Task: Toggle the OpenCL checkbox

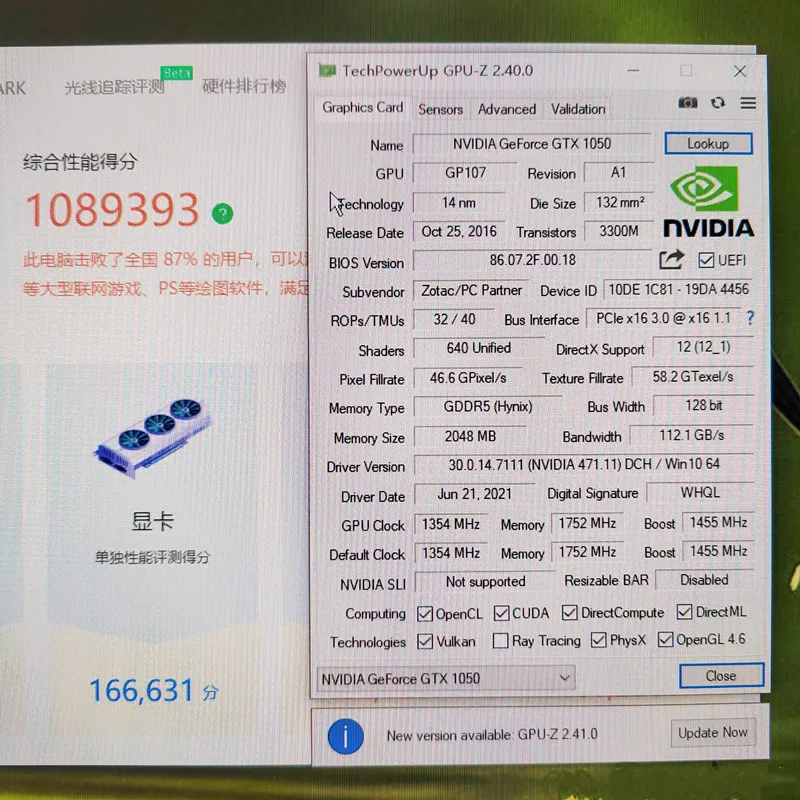Action: pyautogui.click(x=424, y=614)
